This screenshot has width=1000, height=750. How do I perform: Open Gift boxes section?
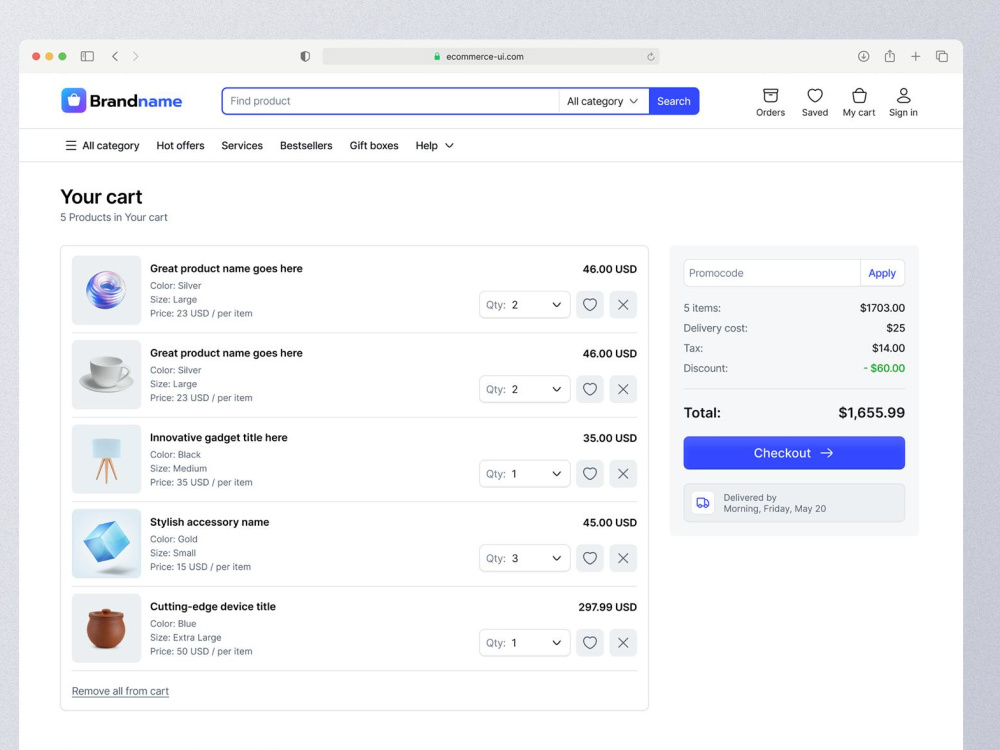click(x=374, y=145)
